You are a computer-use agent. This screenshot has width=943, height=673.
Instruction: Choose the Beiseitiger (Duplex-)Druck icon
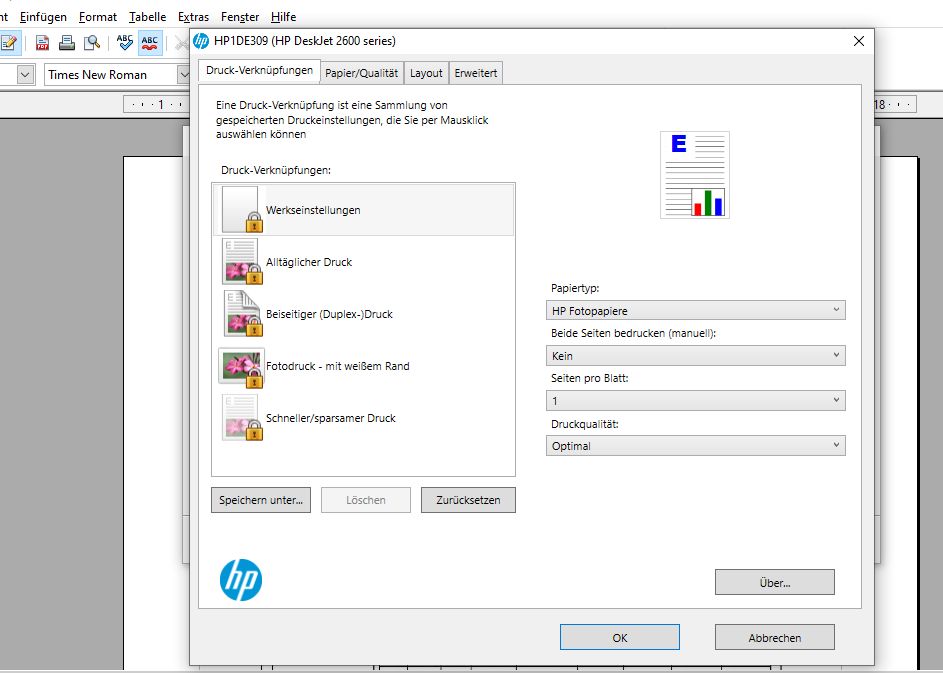242,313
